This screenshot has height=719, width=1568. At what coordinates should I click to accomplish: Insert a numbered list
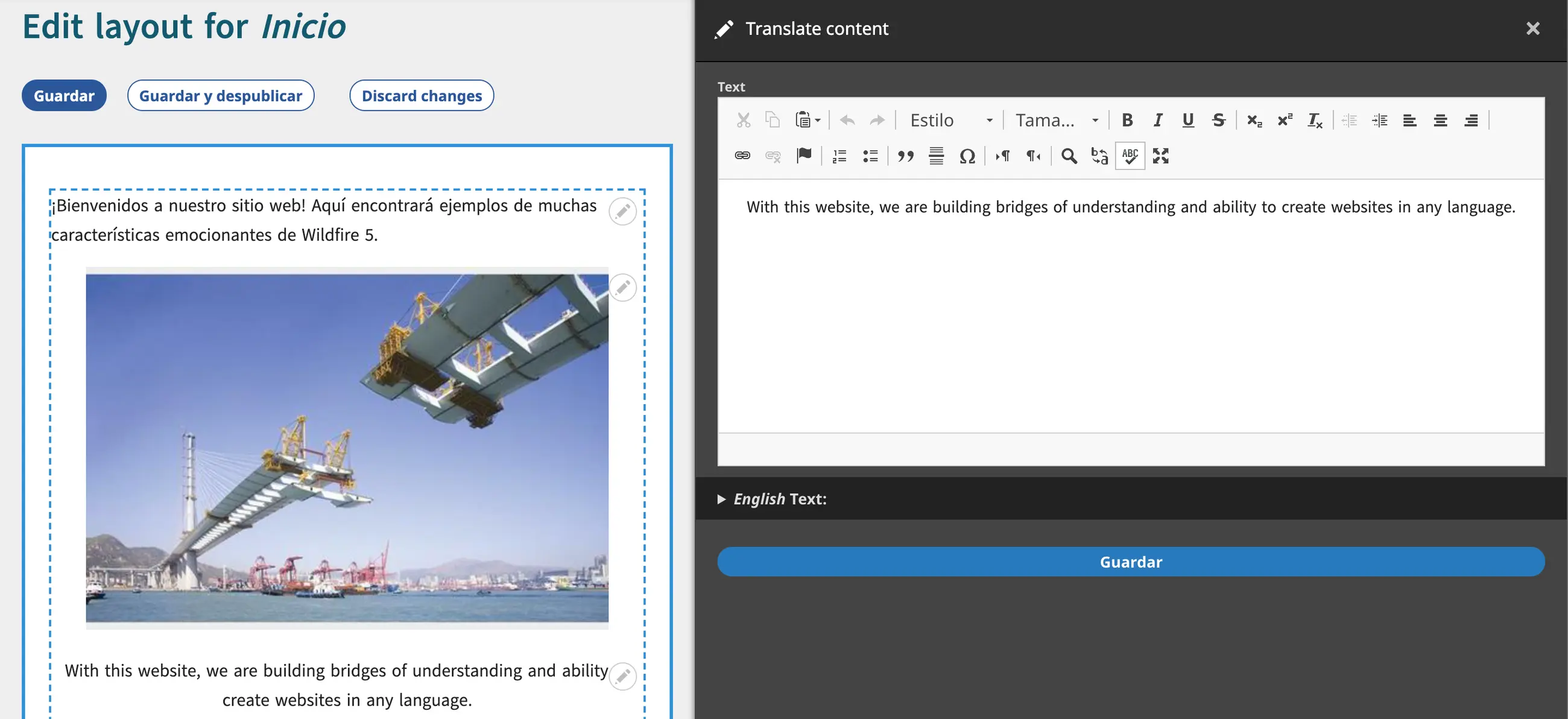point(839,156)
